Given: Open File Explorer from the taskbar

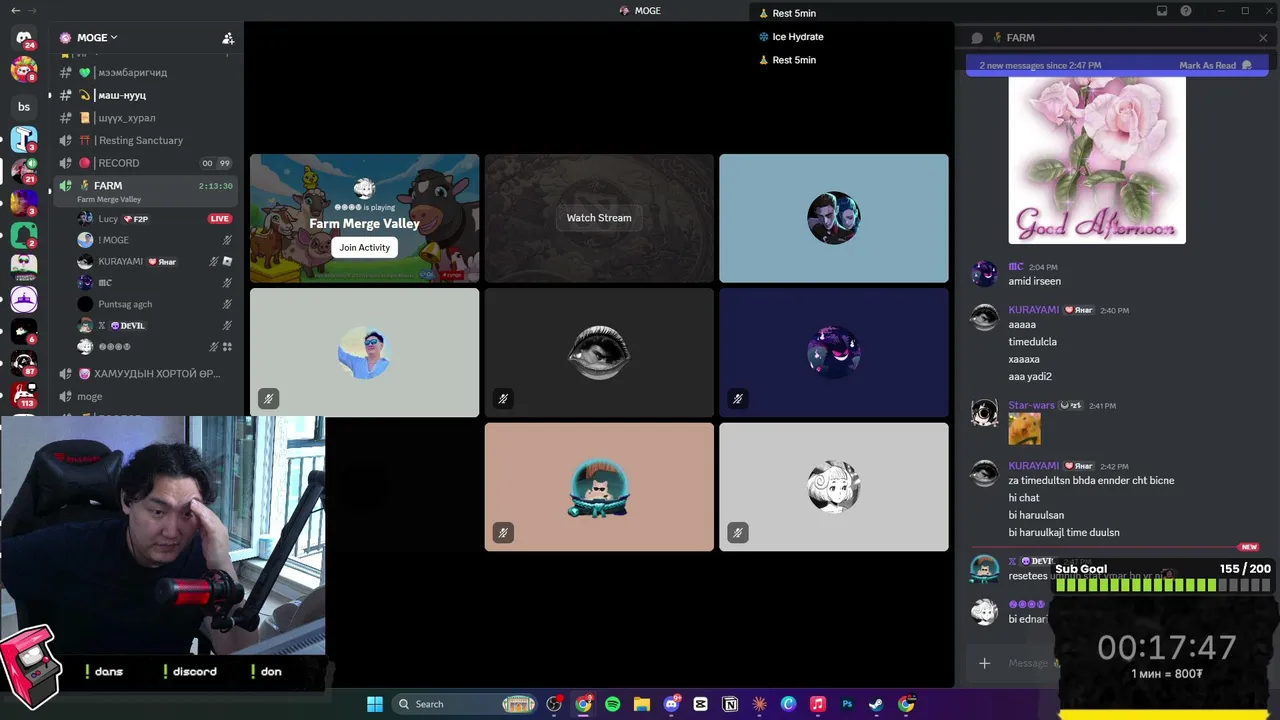Looking at the screenshot, I should point(642,704).
